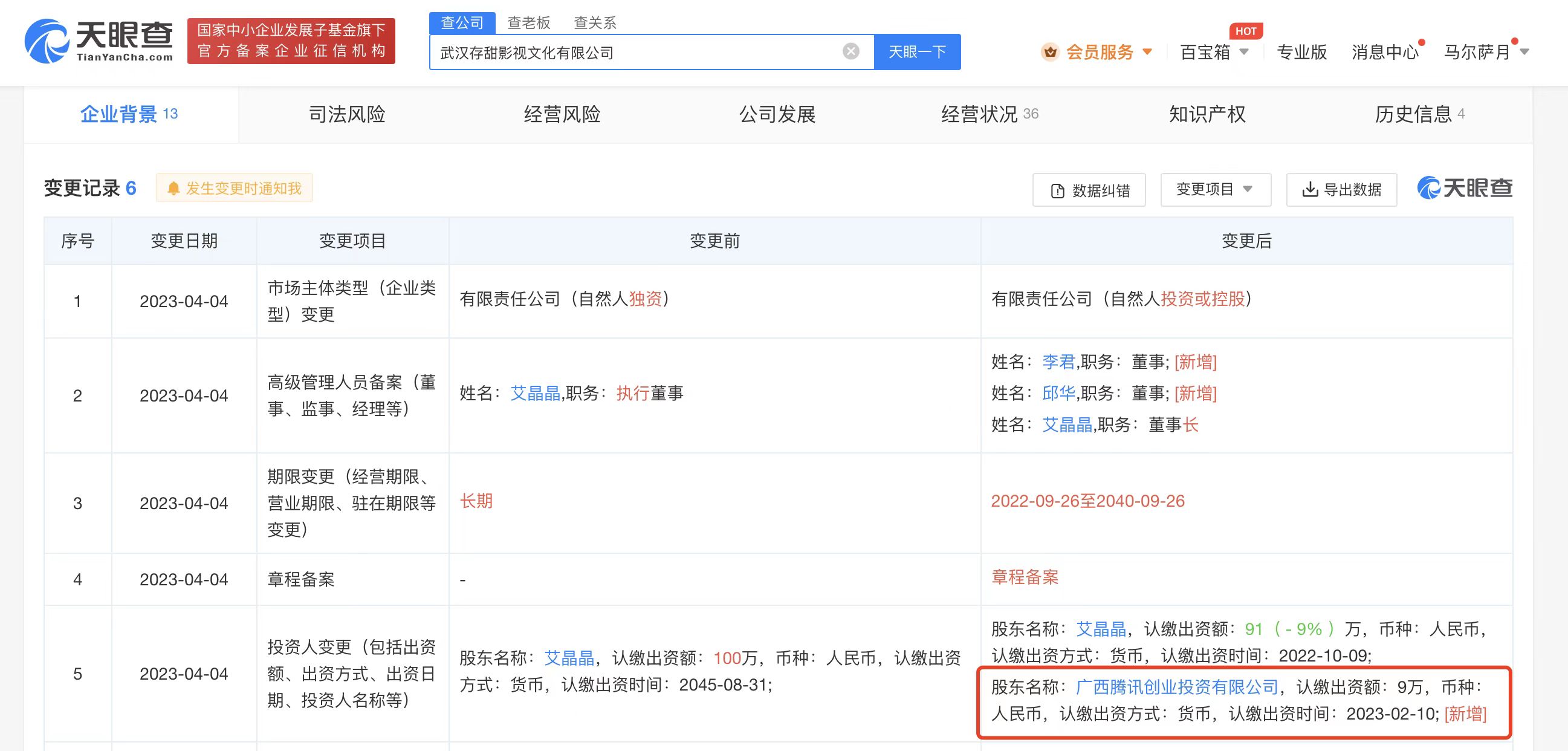Select the 经营状况 tab
1568x751 pixels.
[979, 114]
